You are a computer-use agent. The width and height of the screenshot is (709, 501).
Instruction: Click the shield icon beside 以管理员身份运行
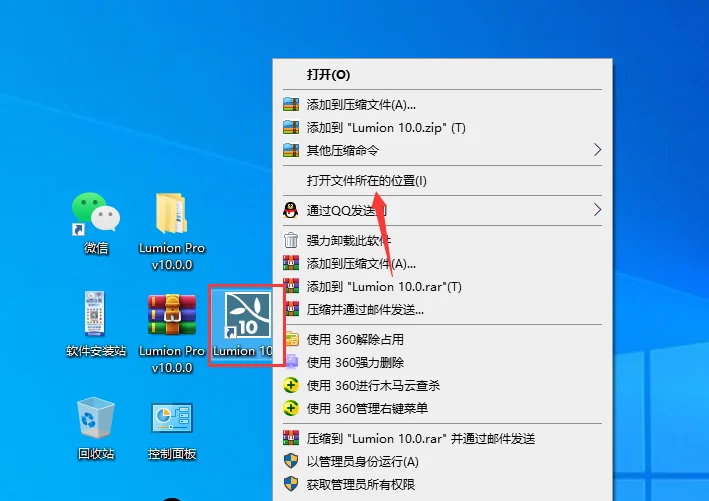coord(291,461)
